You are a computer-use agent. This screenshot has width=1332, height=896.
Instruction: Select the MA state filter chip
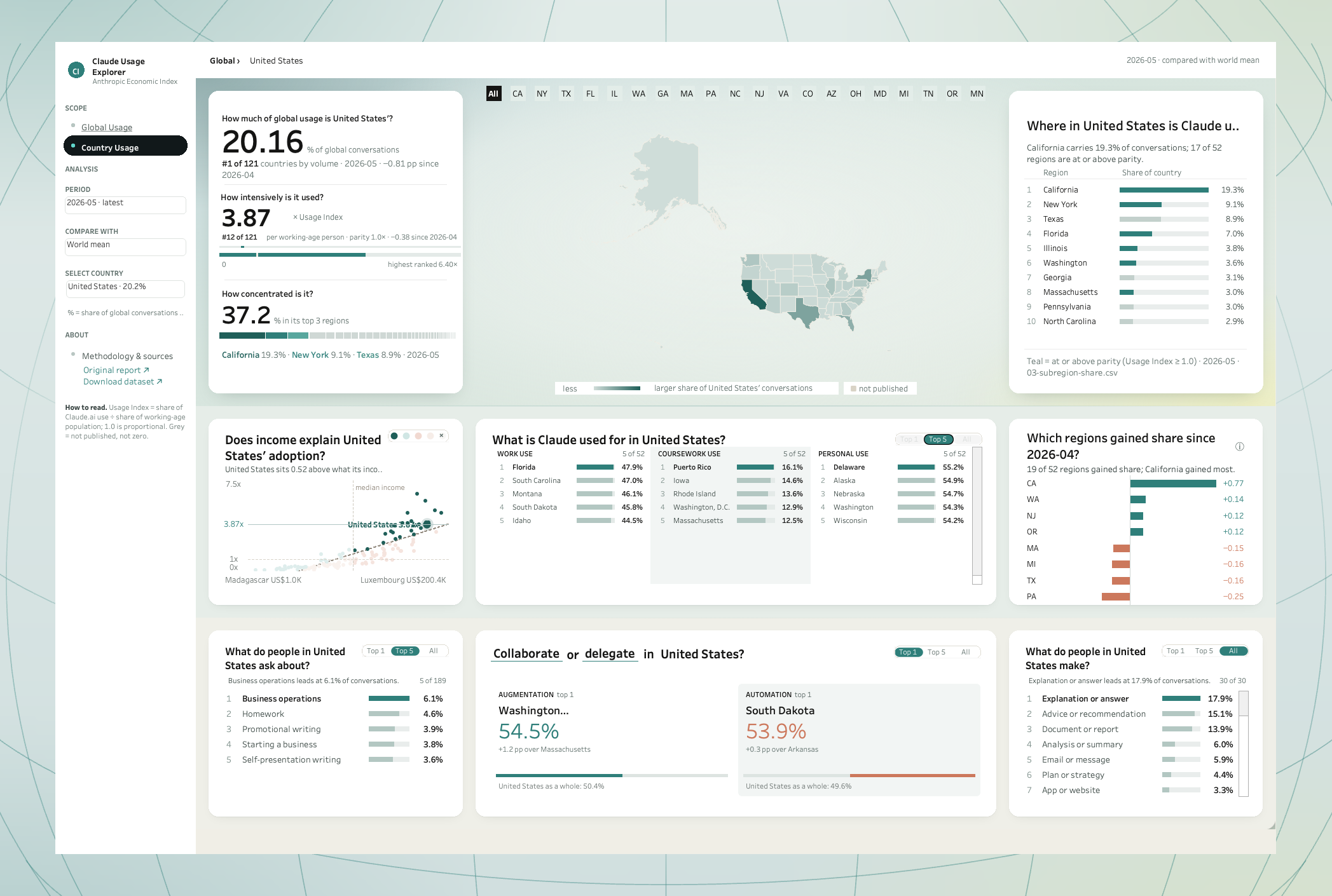pyautogui.click(x=687, y=93)
